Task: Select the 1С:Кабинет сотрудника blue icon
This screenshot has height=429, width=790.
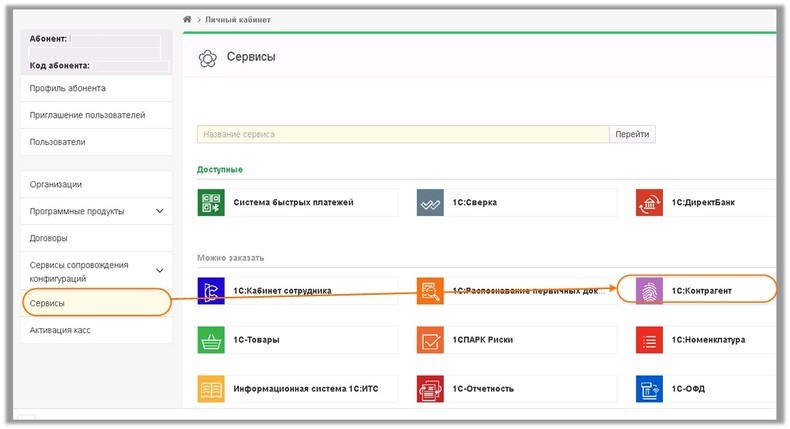Action: (x=211, y=291)
